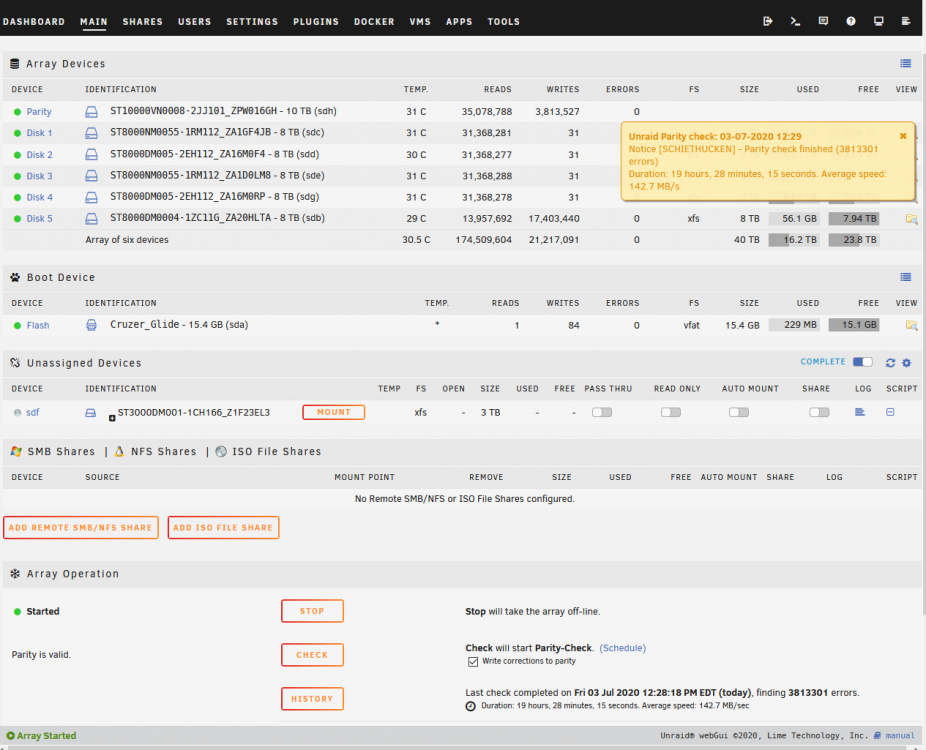Switch to the DOCKER tab
Viewport: 926px width, 750px height.
[374, 21]
